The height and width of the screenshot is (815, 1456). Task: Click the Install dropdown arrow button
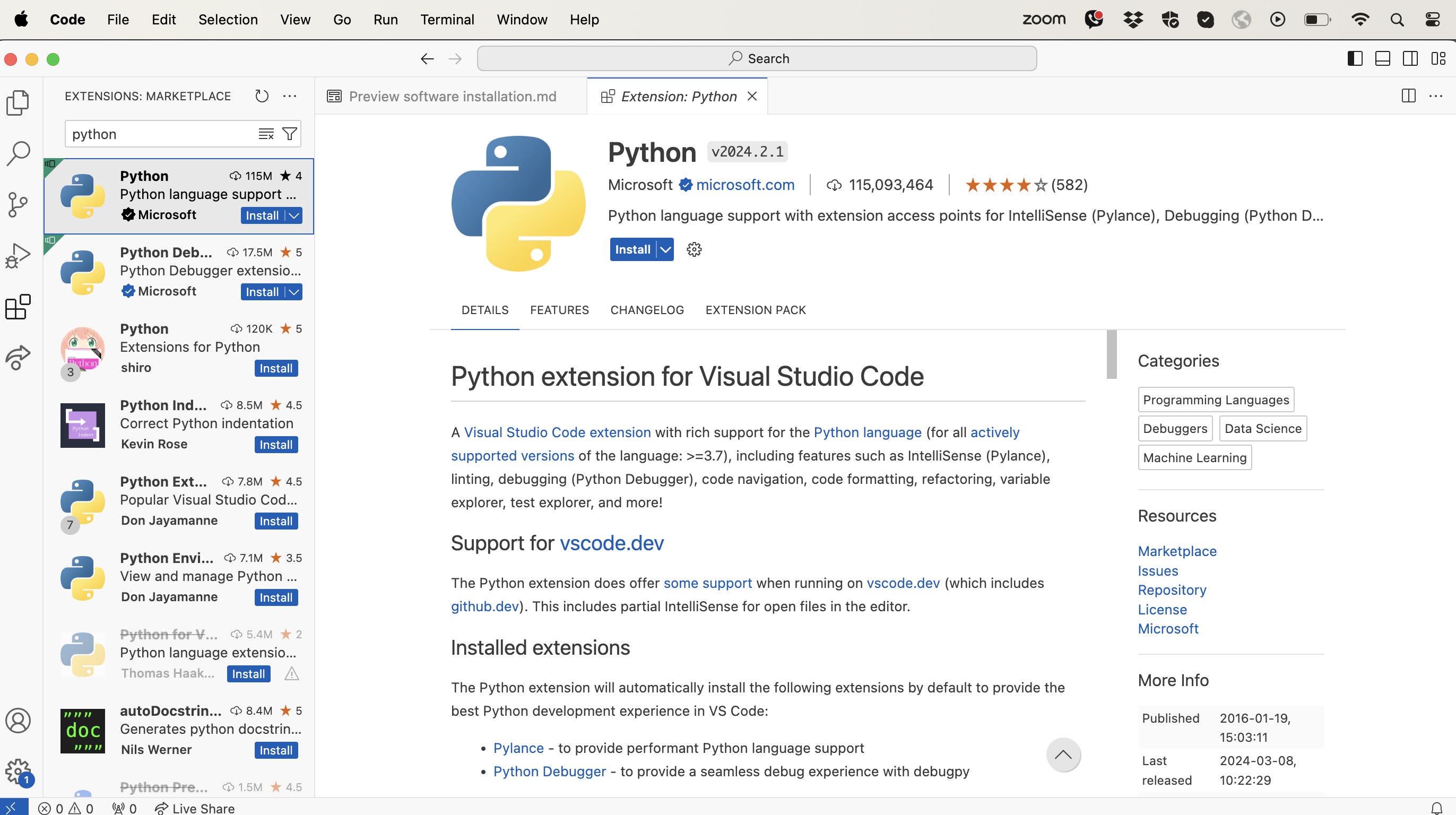pos(666,249)
